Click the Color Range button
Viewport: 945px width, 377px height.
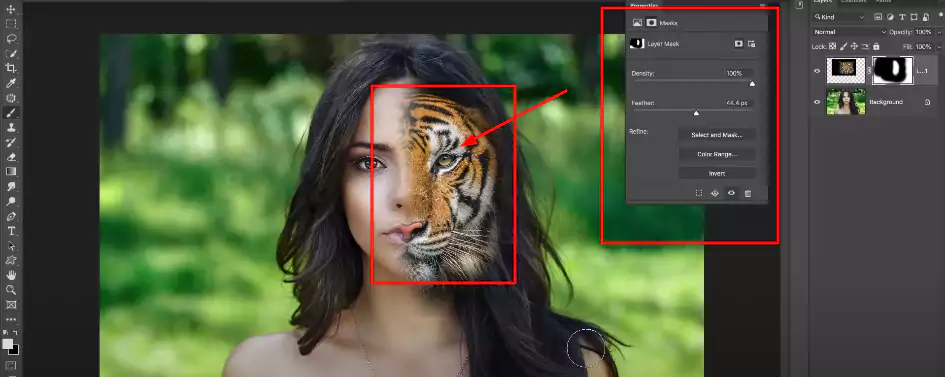coord(717,154)
